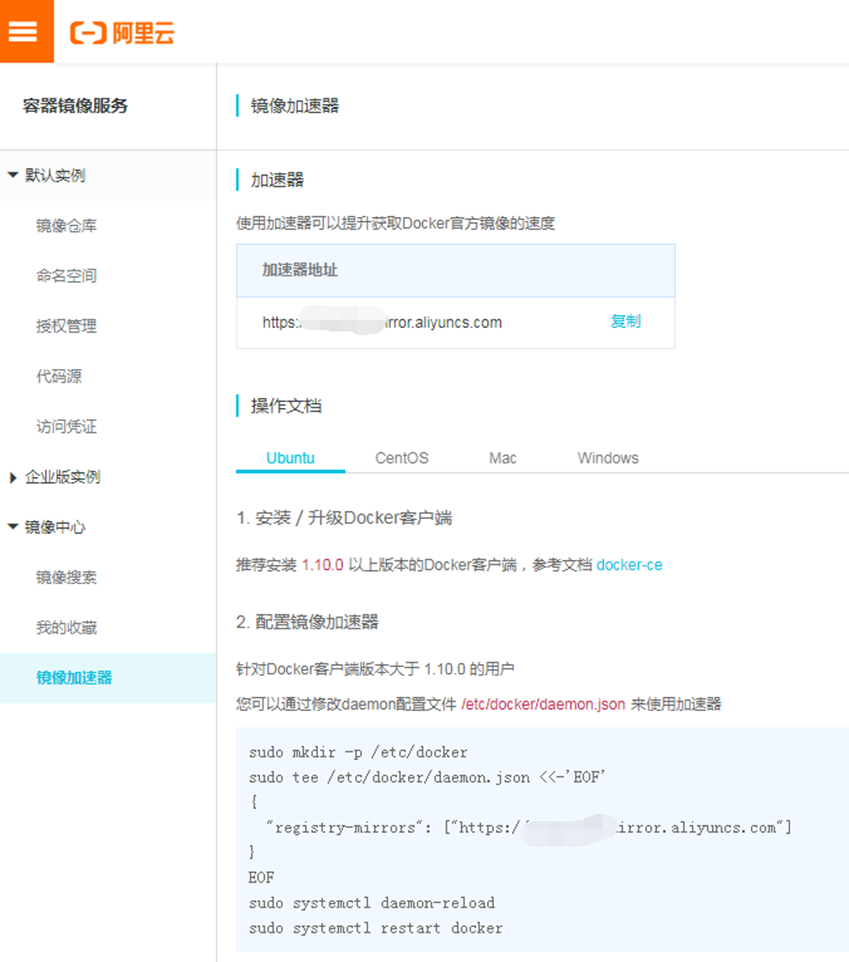Viewport: 849px width, 962px height.
Task: Switch to the Mac tab
Action: pyautogui.click(x=502, y=458)
